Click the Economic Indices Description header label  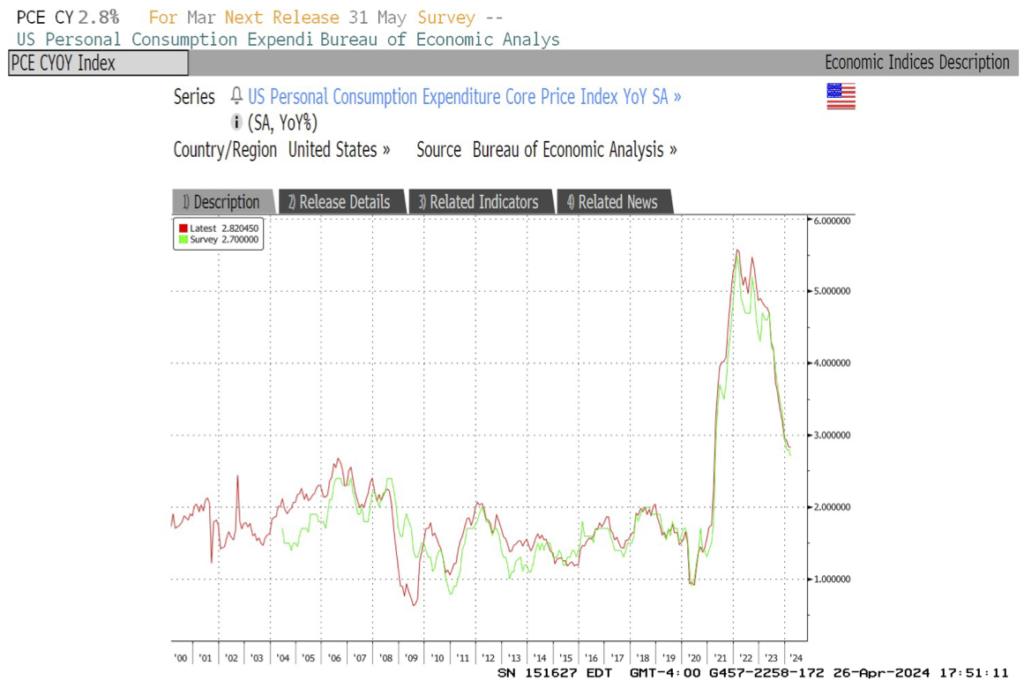click(916, 63)
